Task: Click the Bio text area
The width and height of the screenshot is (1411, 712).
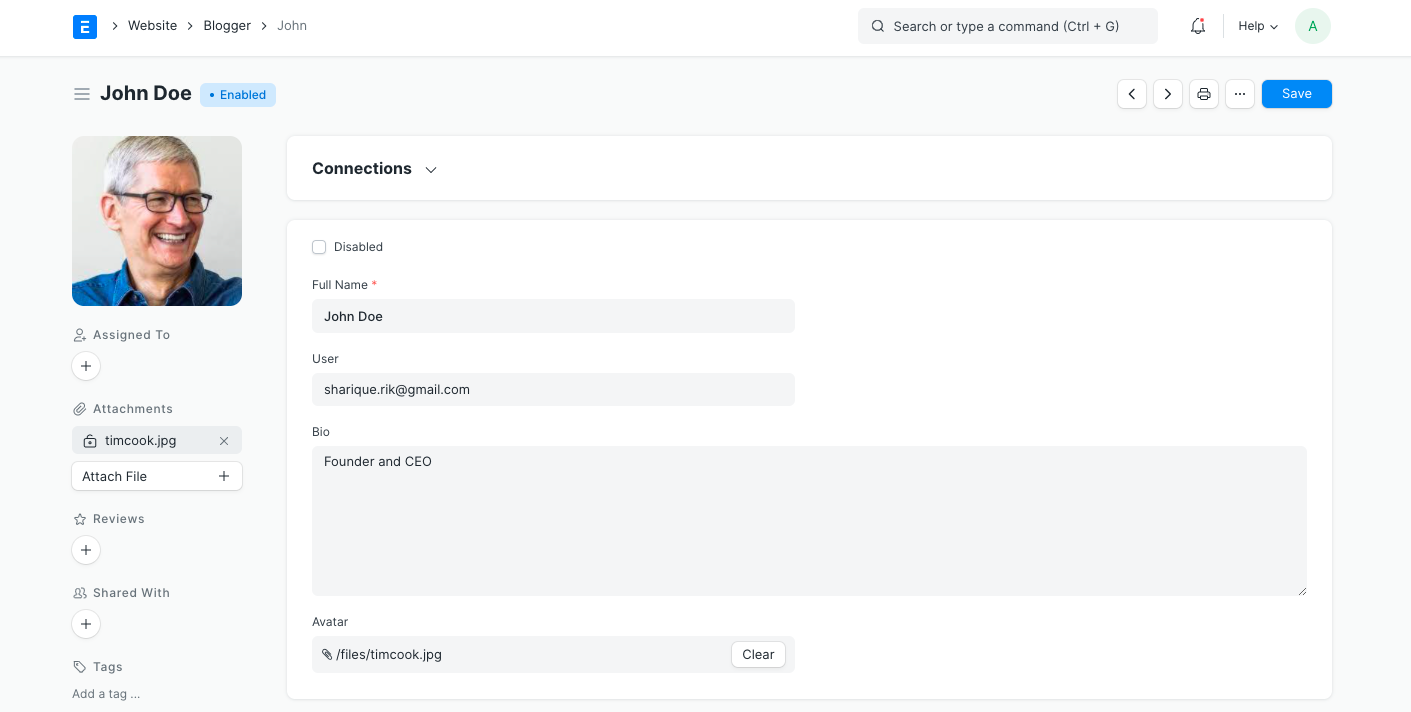Action: [x=808, y=521]
